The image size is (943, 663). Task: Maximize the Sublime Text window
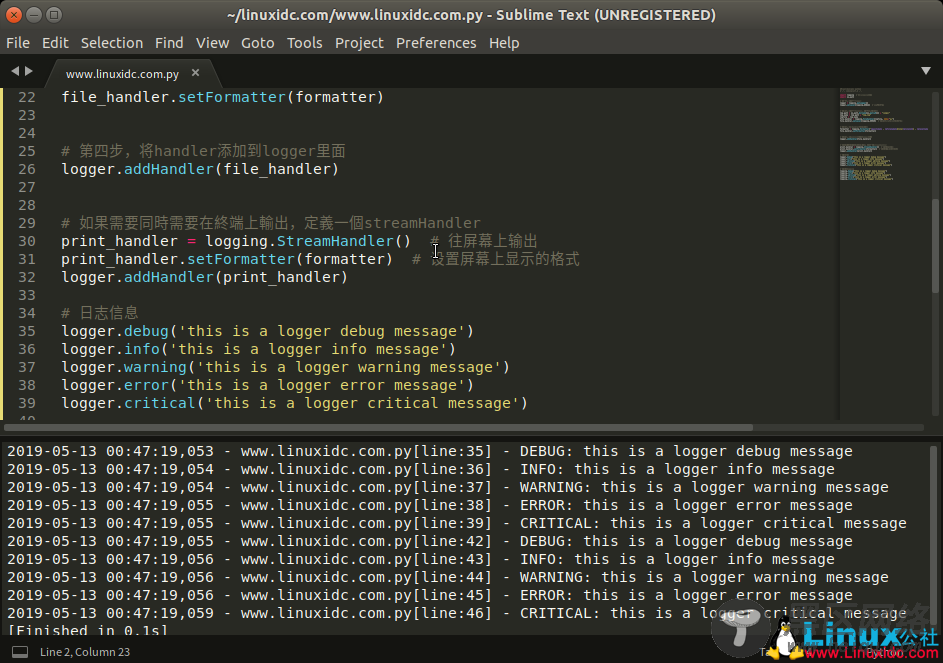(x=54, y=15)
